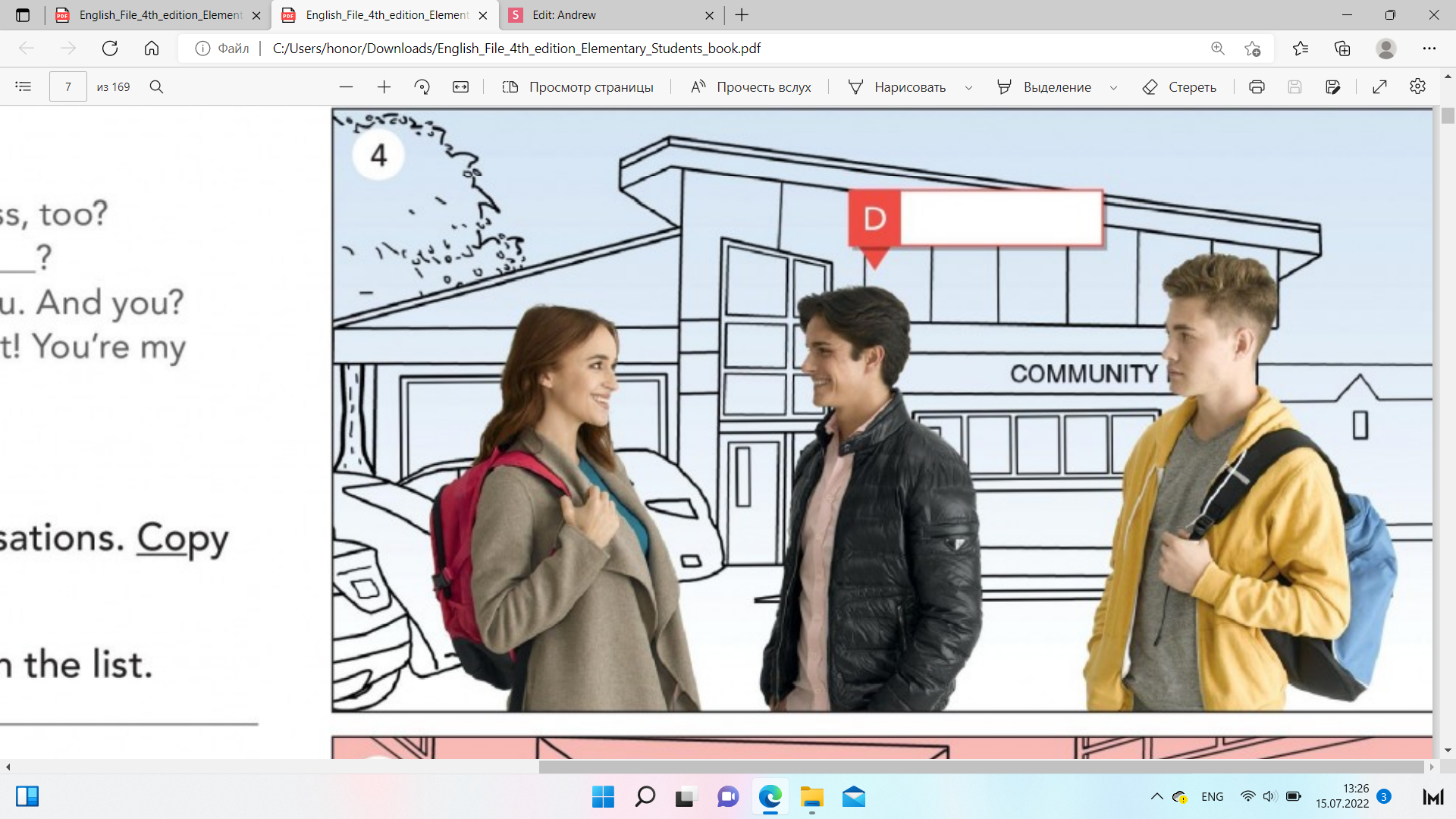Expand the Нарисовать draw options dropdown

click(968, 88)
